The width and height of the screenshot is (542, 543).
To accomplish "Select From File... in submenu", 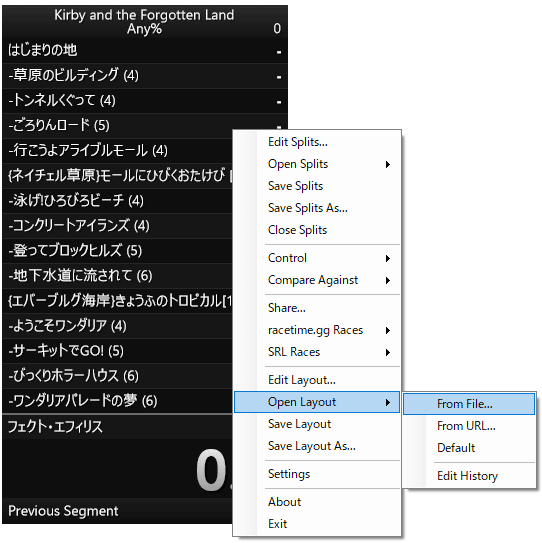I will click(x=469, y=404).
